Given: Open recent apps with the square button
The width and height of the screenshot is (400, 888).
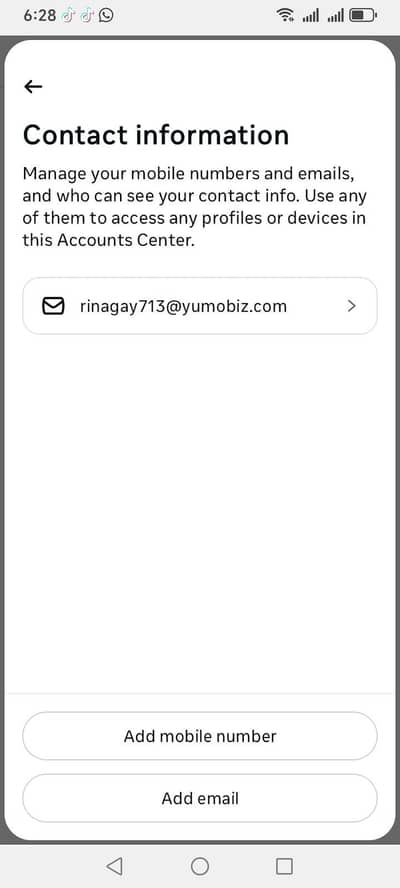Looking at the screenshot, I should 284,866.
